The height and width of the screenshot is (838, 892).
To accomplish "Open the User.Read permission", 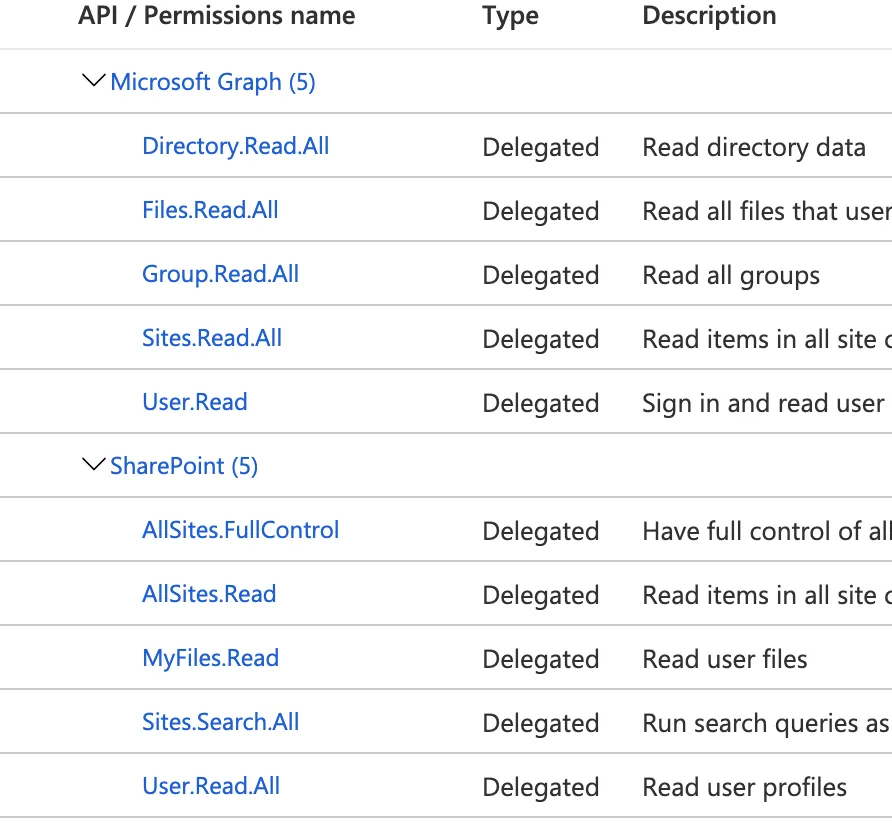I will coord(194,402).
